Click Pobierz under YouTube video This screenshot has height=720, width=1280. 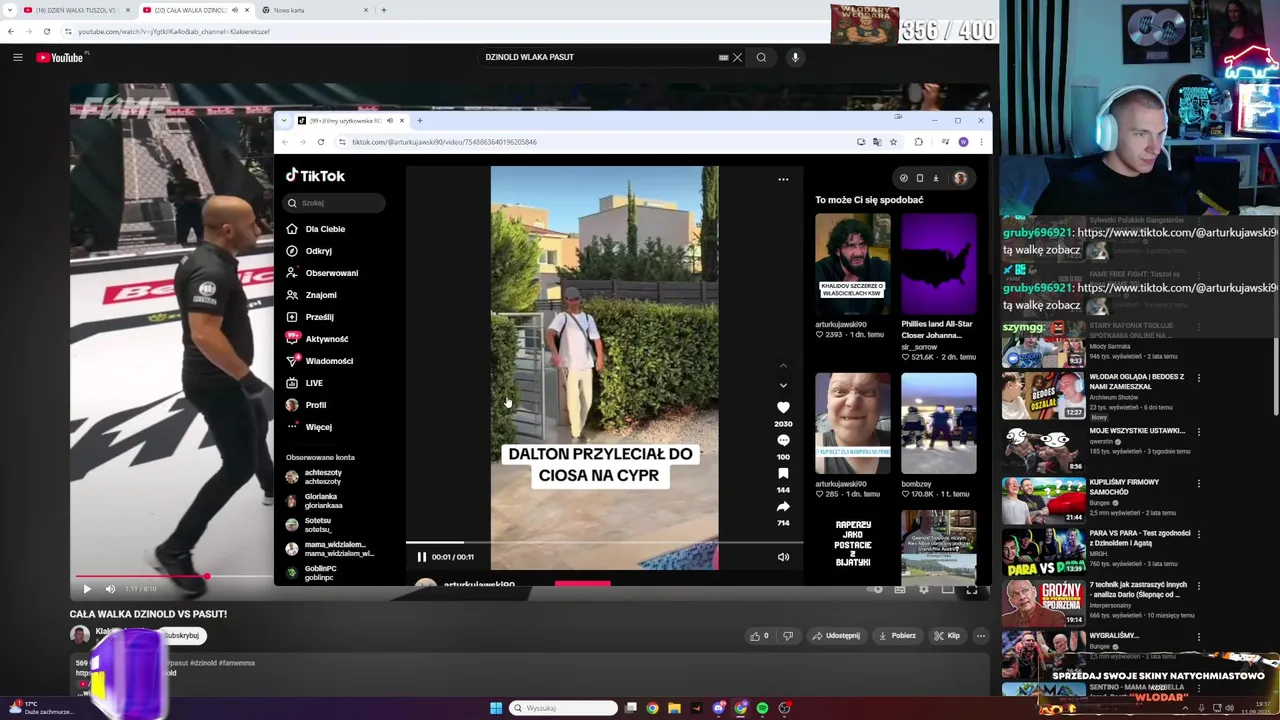(896, 636)
